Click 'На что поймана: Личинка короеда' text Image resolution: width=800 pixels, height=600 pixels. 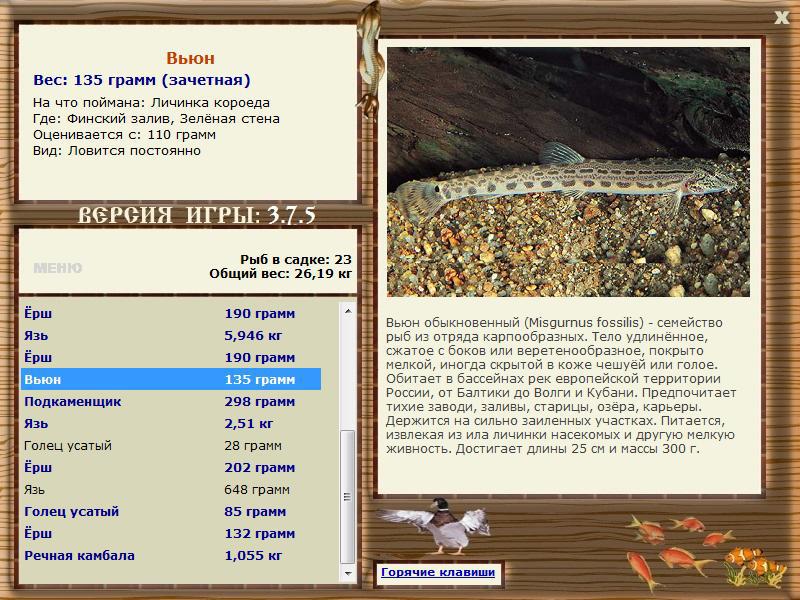pos(152,103)
